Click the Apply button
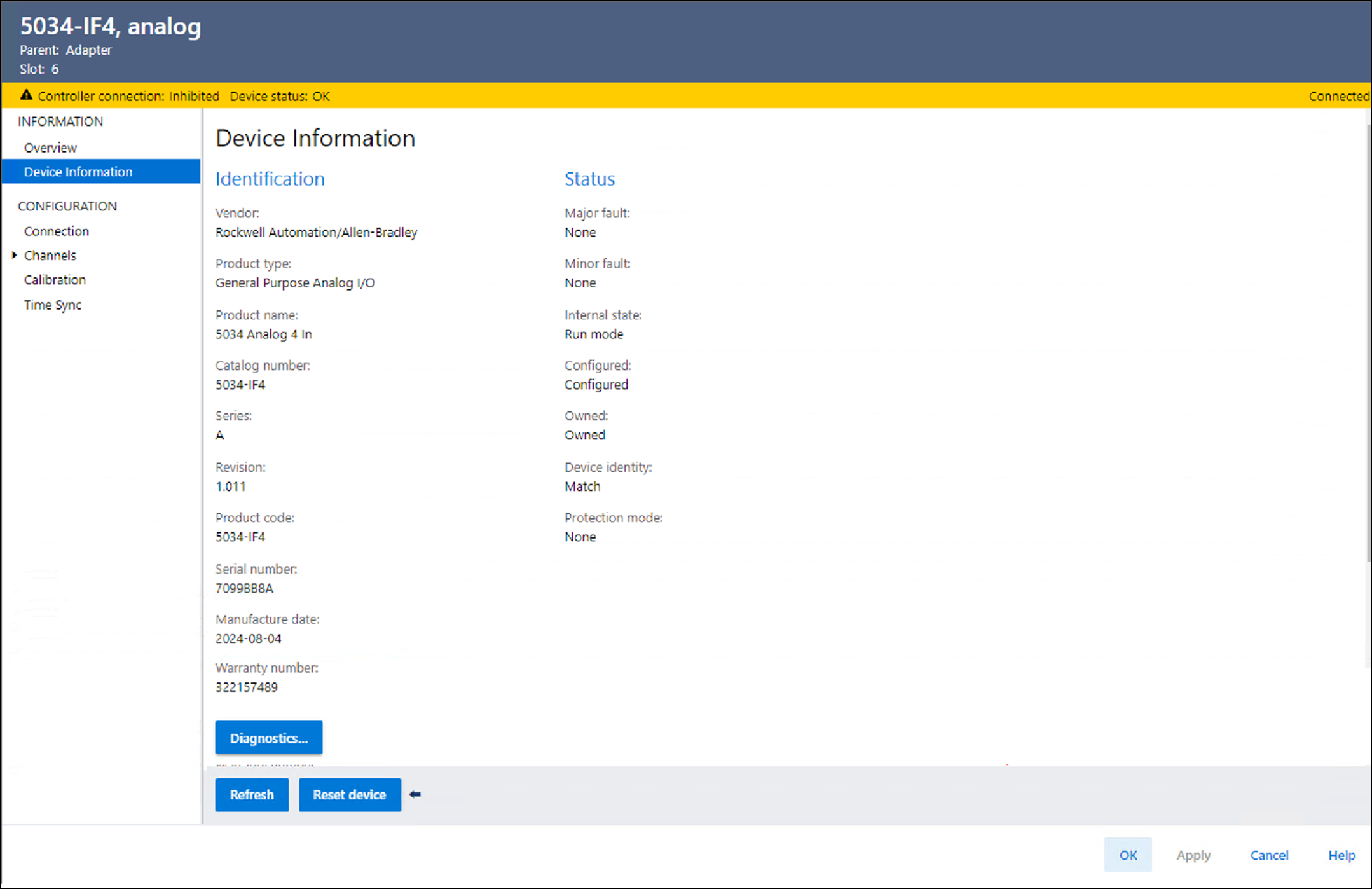 [1193, 855]
